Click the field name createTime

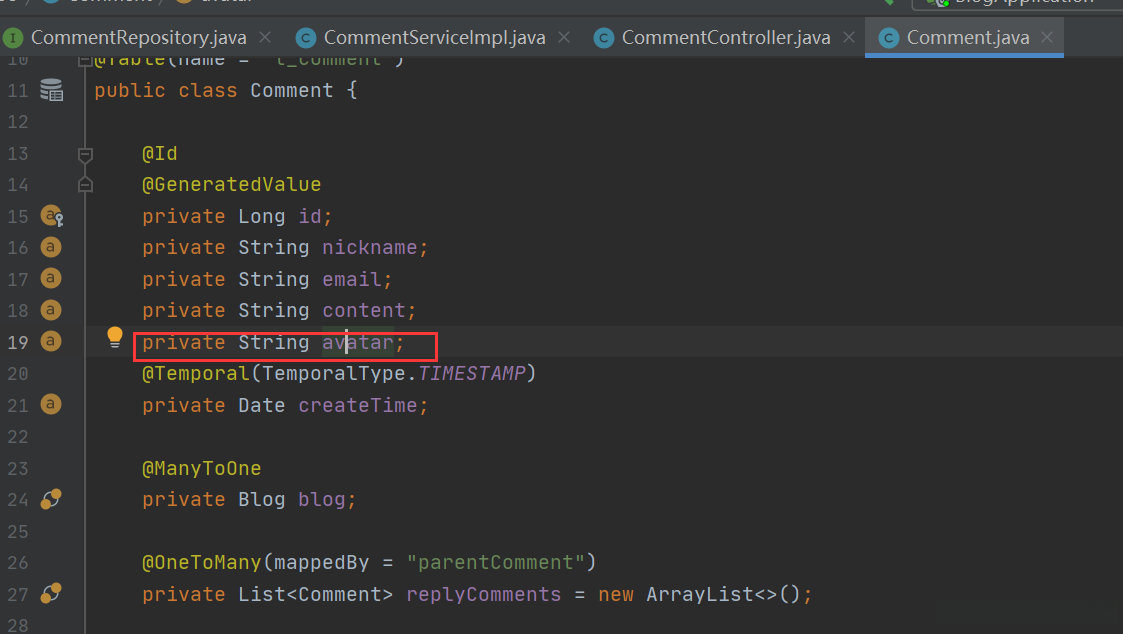[357, 405]
